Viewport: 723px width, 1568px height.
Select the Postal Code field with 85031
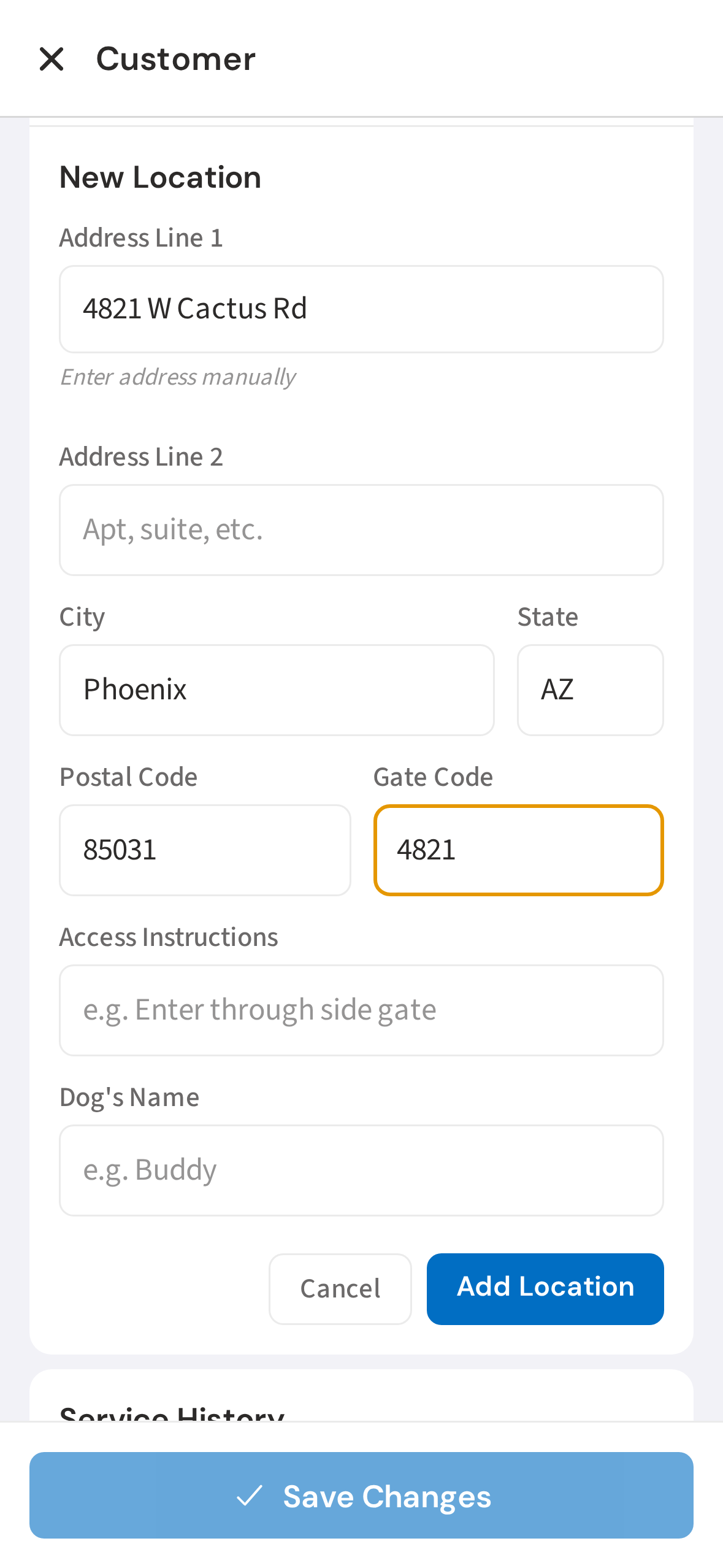(205, 850)
